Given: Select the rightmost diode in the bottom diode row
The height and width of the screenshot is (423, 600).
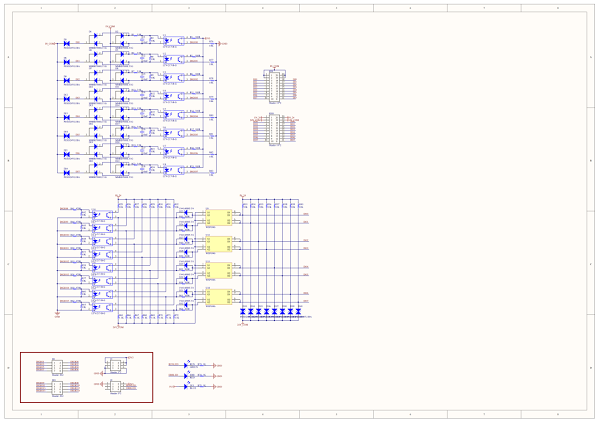Looking at the screenshot, I should coord(298,312).
